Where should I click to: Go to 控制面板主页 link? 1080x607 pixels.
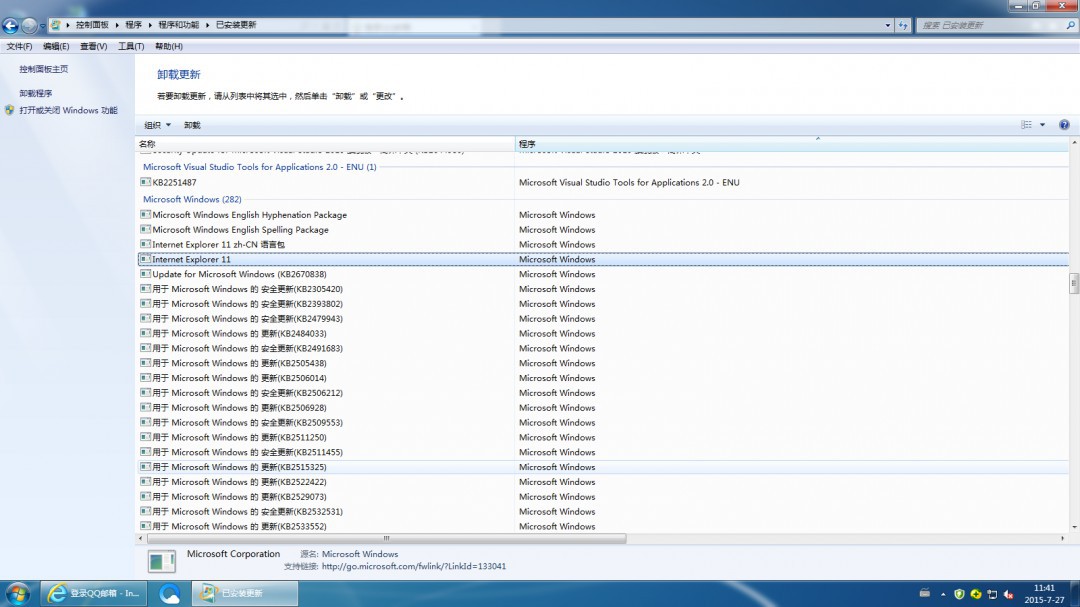43,69
